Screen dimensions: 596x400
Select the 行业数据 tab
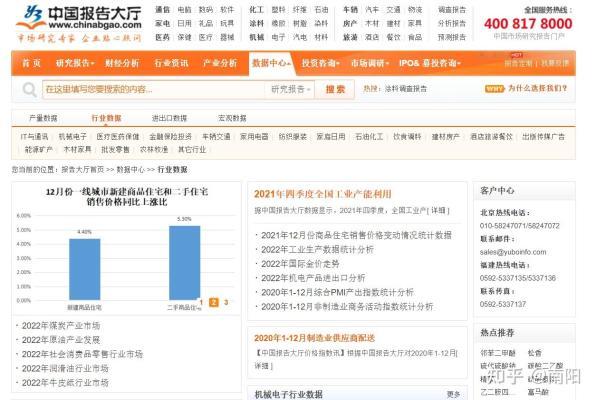(x=106, y=118)
